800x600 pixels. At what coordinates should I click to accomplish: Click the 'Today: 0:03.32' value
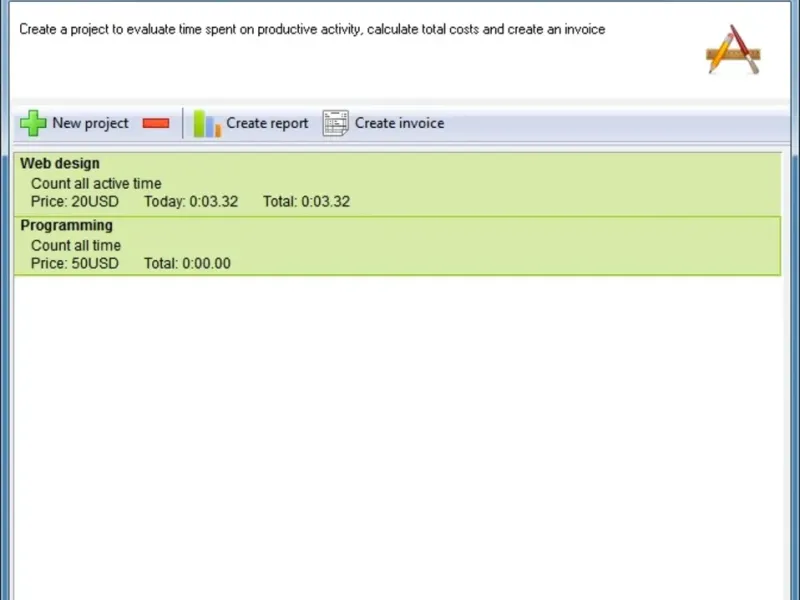[x=191, y=202]
